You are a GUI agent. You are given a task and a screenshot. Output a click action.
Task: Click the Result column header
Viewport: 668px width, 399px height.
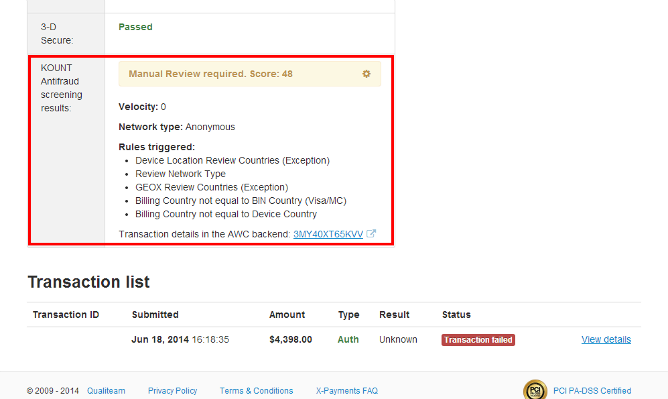394,315
